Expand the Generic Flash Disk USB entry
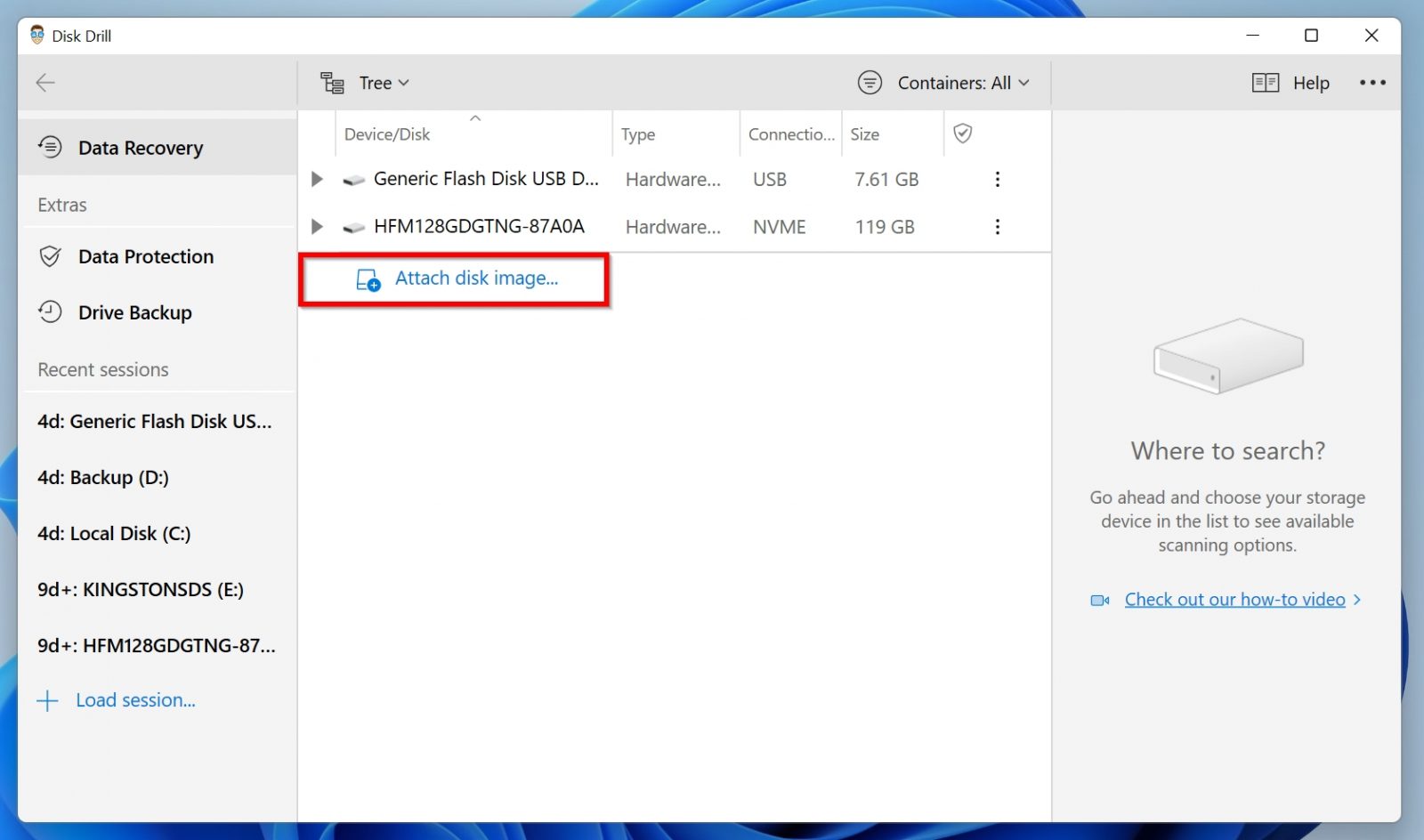The width and height of the screenshot is (1424, 840). 317,179
